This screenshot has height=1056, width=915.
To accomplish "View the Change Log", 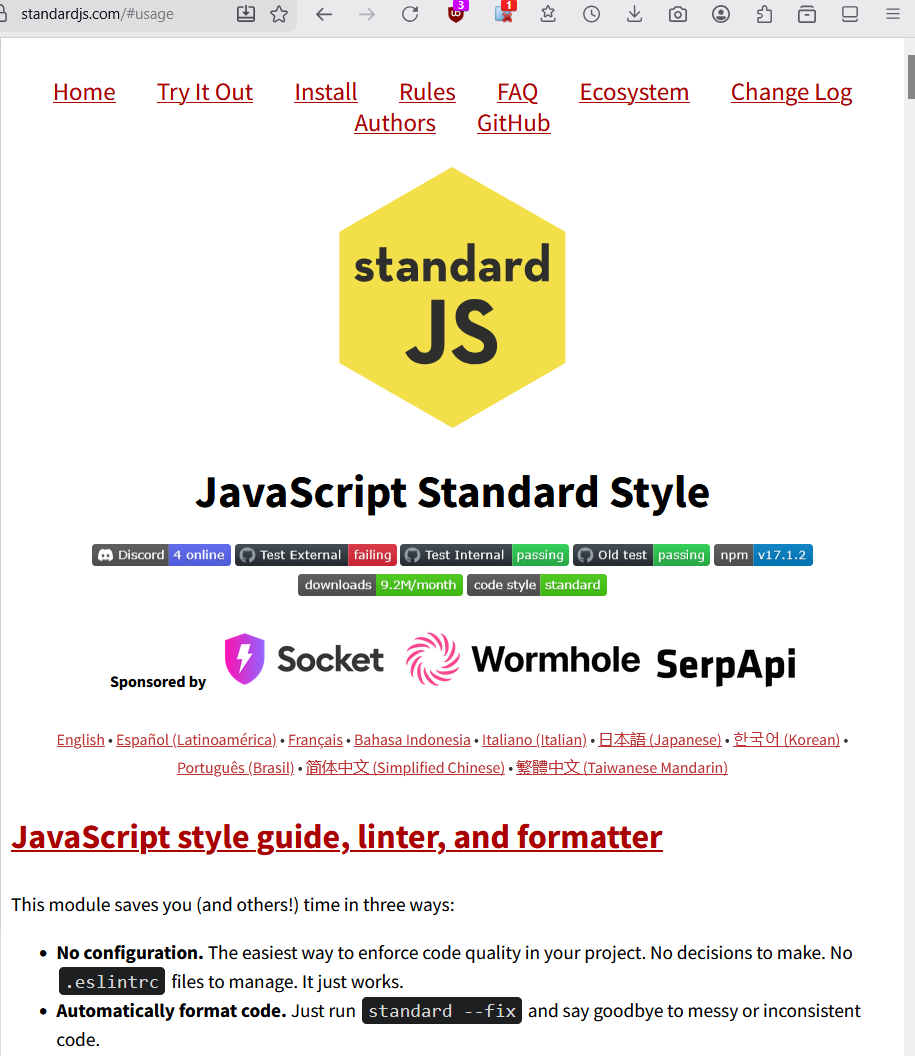I will tap(791, 92).
